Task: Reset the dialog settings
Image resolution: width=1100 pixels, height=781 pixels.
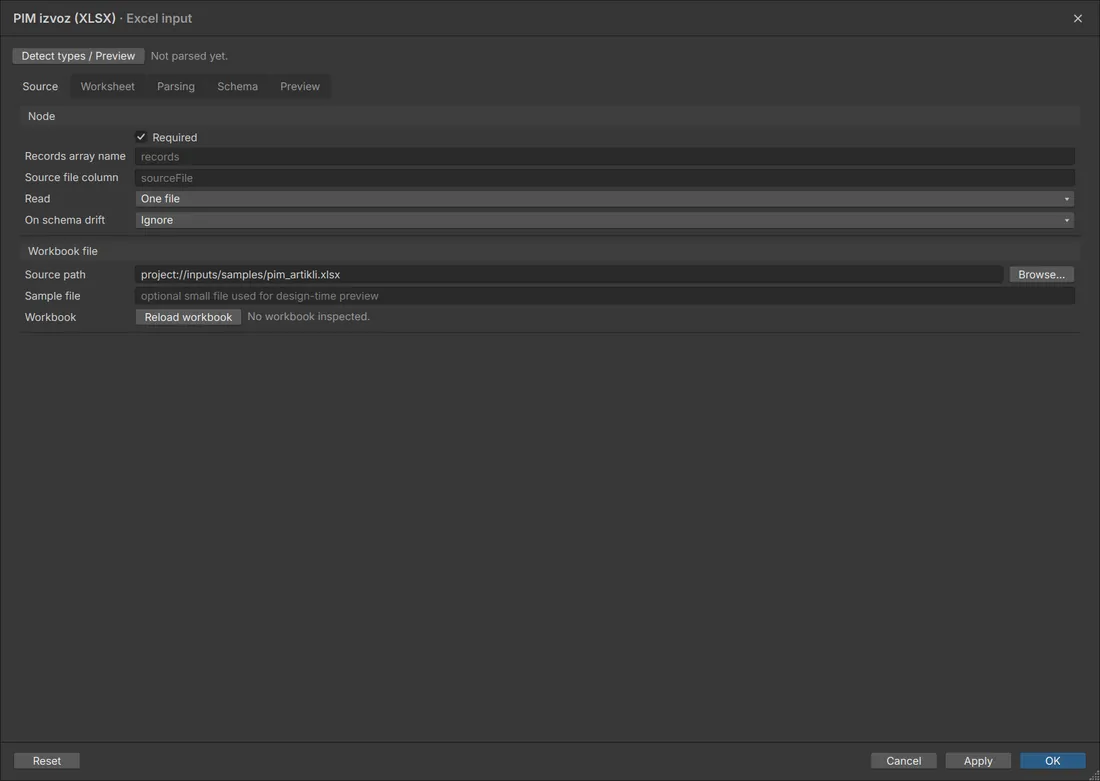Action: pos(47,761)
